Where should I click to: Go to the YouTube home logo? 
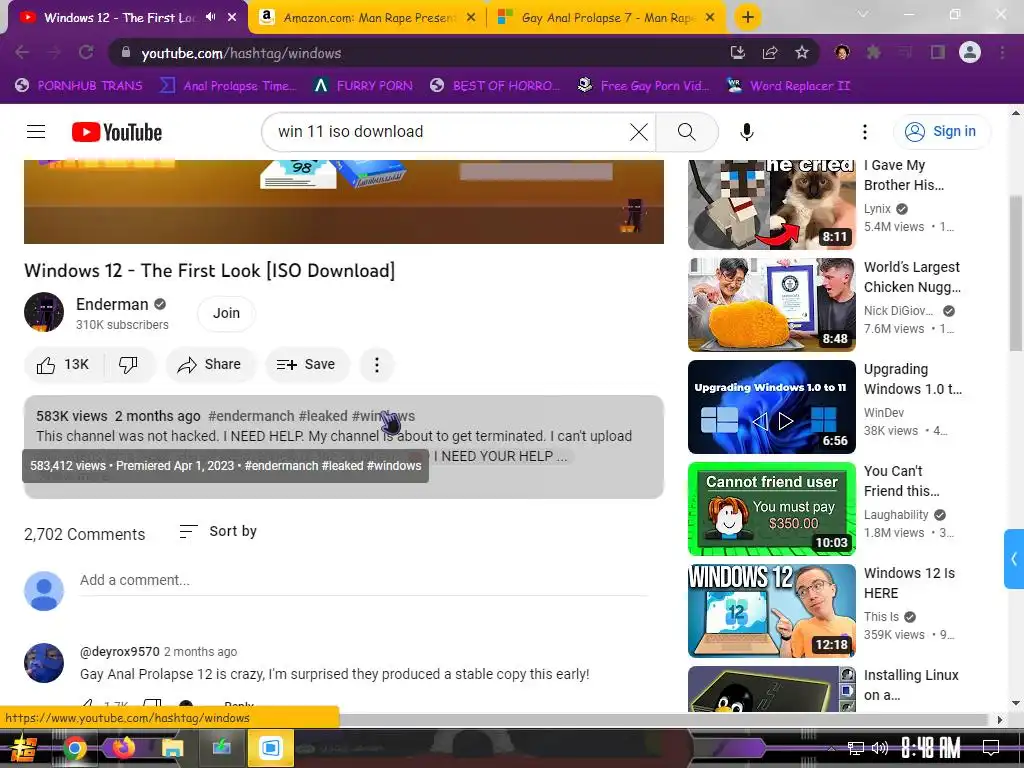pos(117,132)
